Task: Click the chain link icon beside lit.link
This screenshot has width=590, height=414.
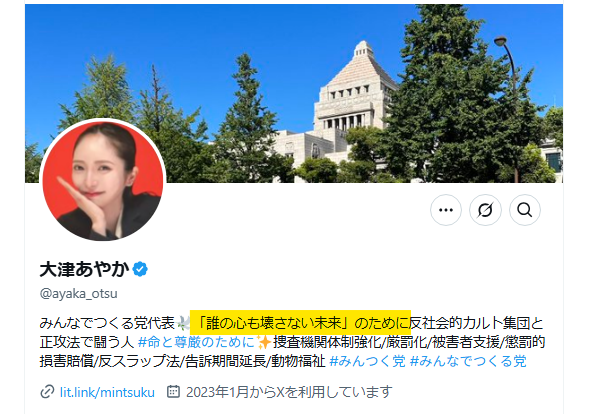Action: (47, 392)
